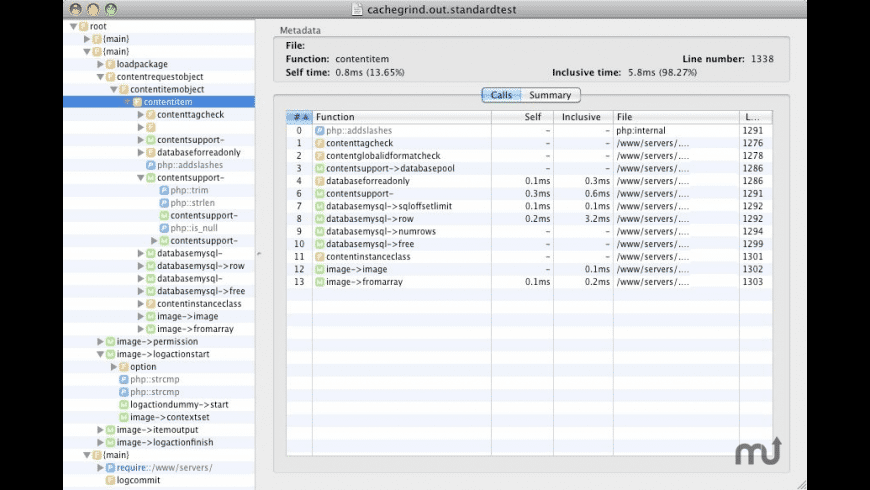Click the contentinstanceclass icon in tree
Viewport: 870px width, 490px height.
150,304
